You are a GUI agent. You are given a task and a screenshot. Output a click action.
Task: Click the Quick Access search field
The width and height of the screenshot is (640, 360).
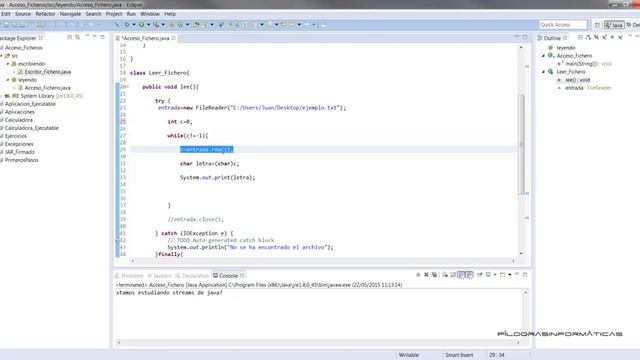563,24
